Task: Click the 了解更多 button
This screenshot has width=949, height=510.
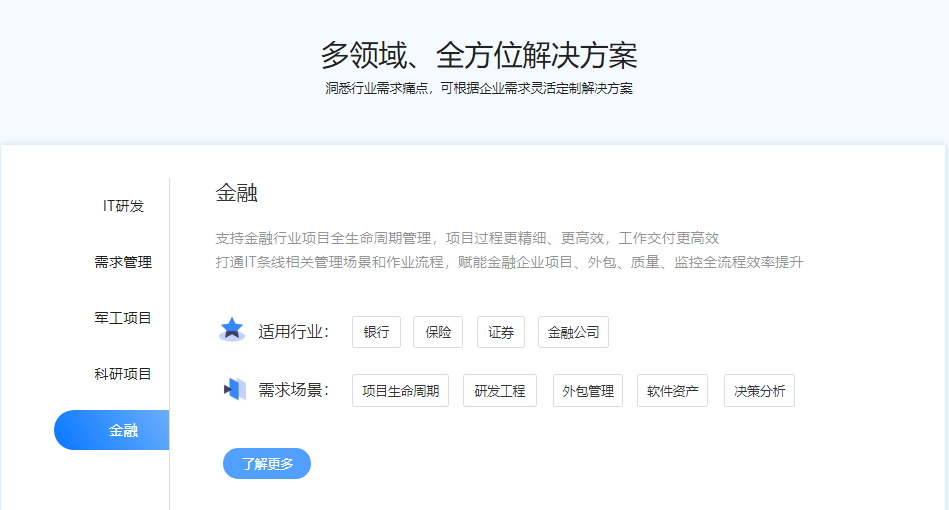Action: tap(267, 463)
